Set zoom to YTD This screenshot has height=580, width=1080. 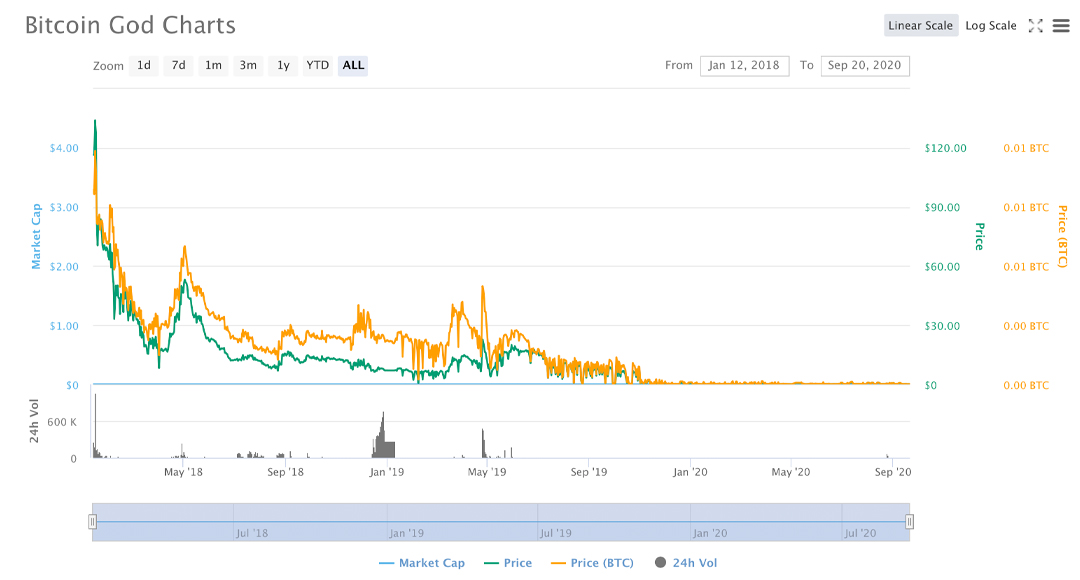[x=318, y=65]
